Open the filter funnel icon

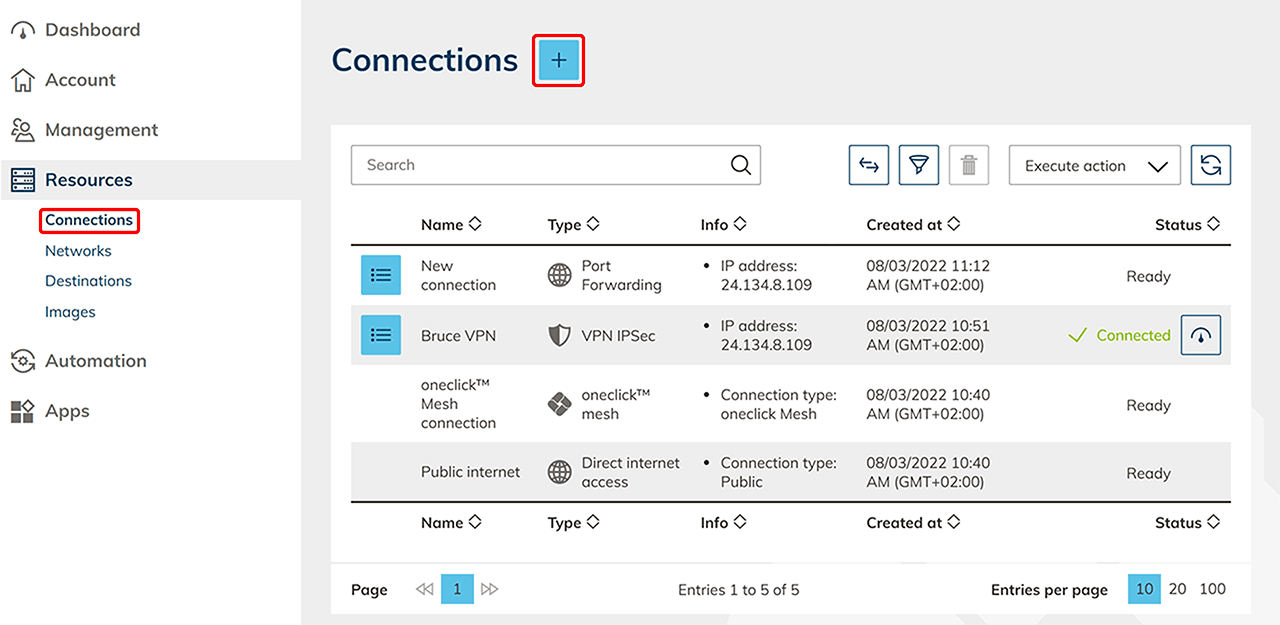tap(918, 166)
